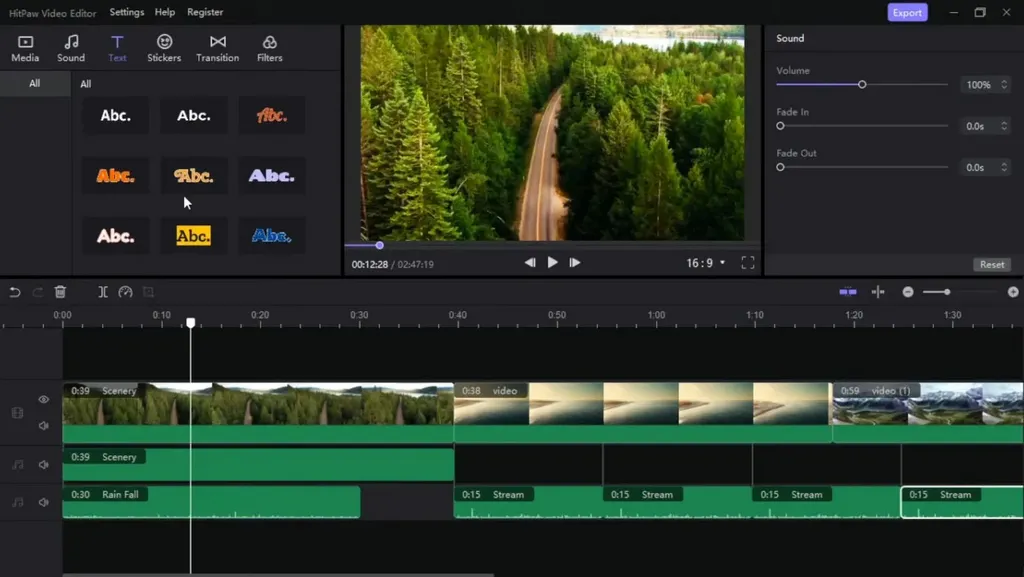This screenshot has width=1024, height=577.
Task: Choose the blue outlined Abc text style
Action: coord(272,236)
